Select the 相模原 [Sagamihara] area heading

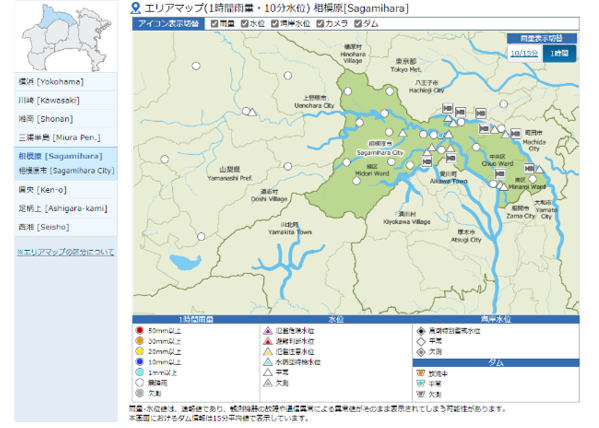tap(61, 156)
